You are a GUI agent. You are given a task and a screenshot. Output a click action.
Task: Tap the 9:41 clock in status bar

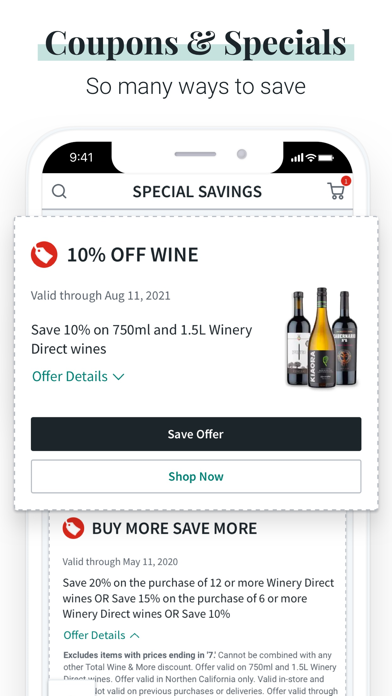pyautogui.click(x=81, y=158)
